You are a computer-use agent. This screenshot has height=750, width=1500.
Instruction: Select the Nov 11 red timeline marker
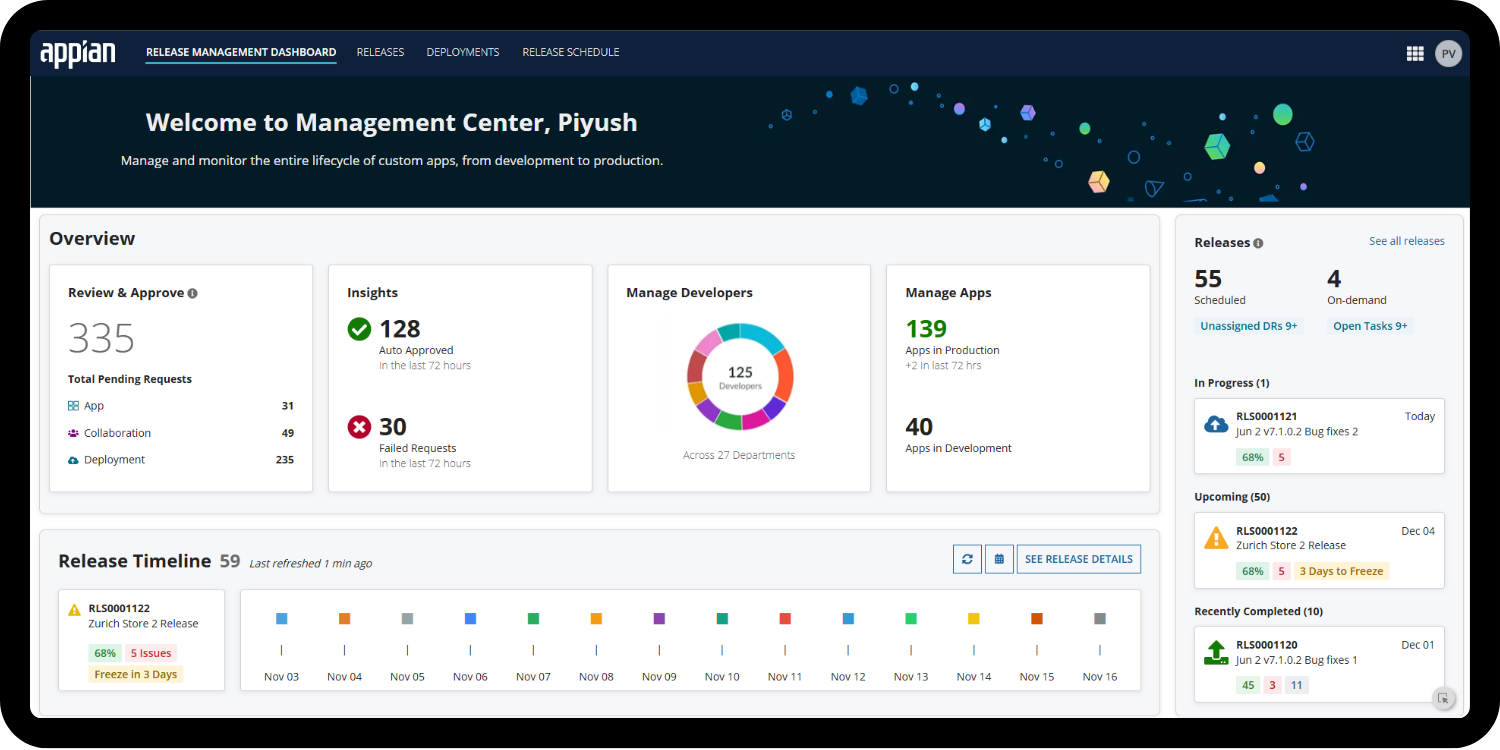785,619
